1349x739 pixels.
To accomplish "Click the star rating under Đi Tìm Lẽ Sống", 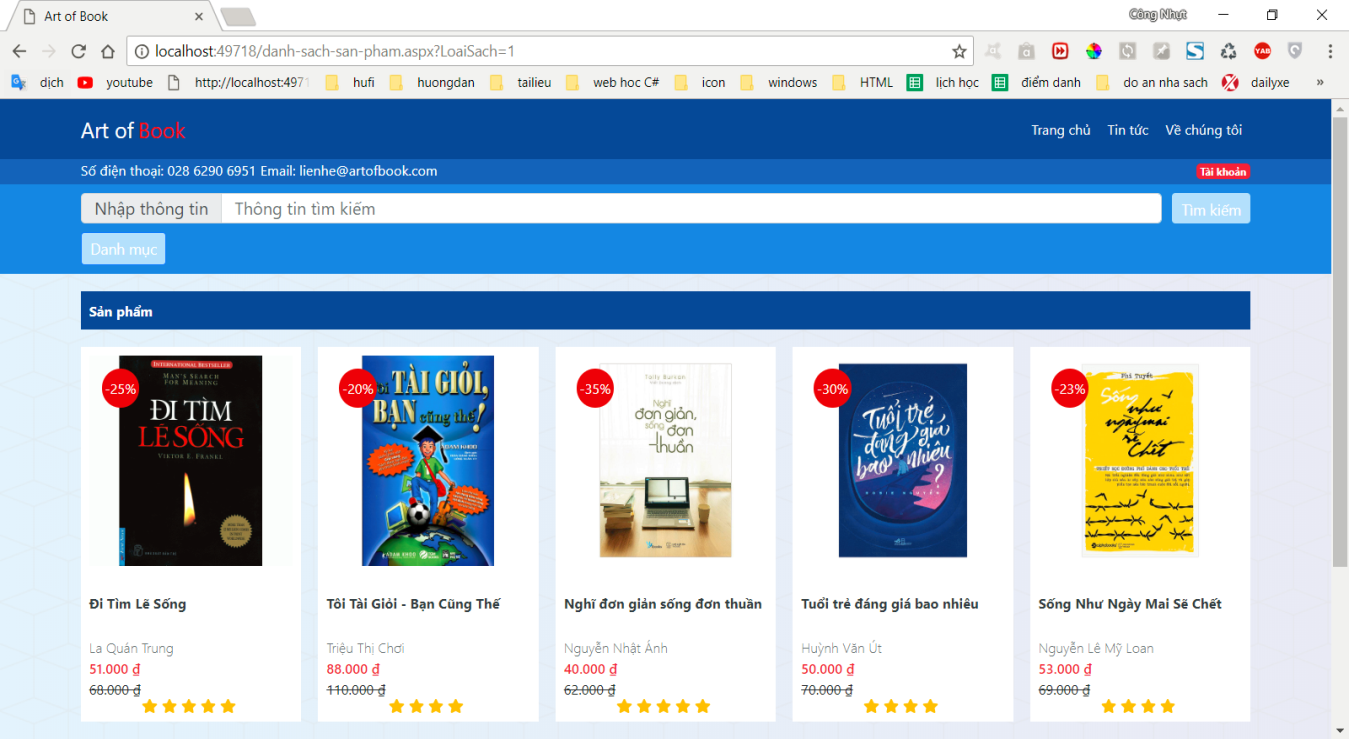I will (x=189, y=706).
